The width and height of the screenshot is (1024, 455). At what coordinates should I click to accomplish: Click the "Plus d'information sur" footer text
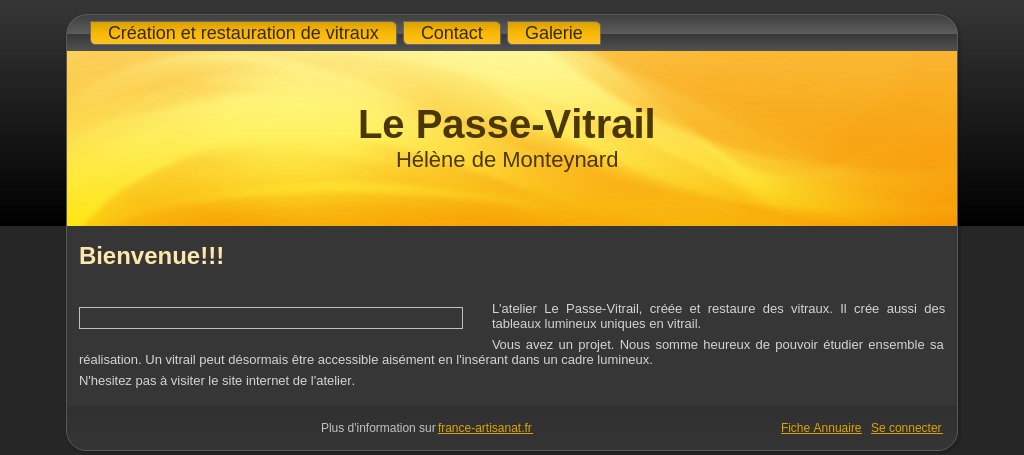click(378, 428)
